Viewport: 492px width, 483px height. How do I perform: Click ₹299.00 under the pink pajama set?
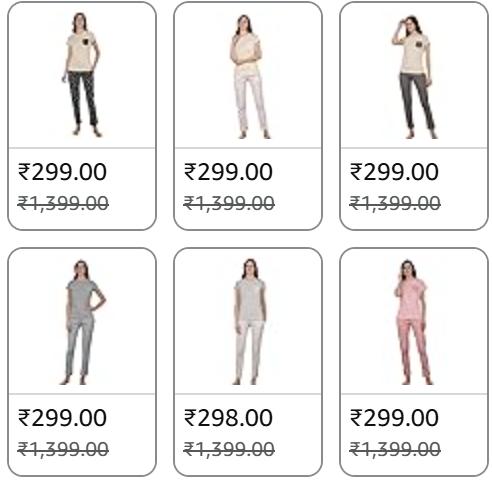point(394,418)
